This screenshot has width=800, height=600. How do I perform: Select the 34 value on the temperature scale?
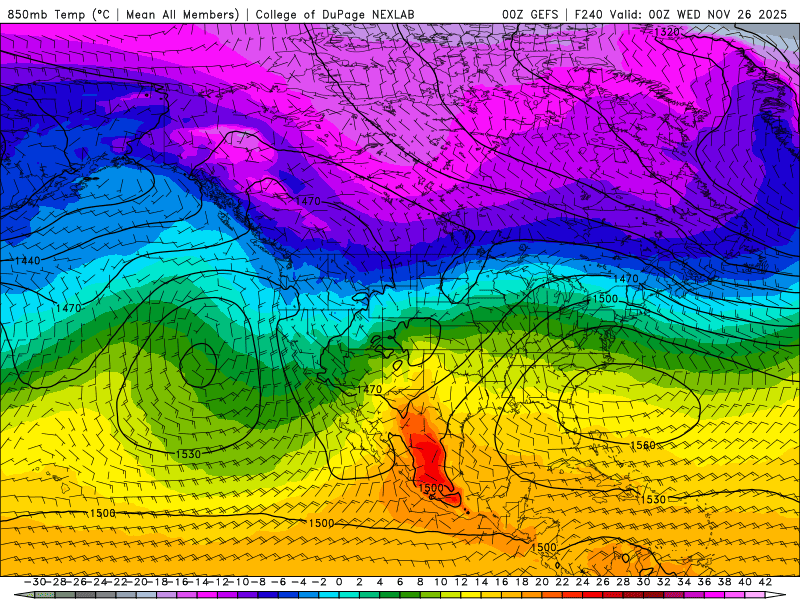click(684, 582)
